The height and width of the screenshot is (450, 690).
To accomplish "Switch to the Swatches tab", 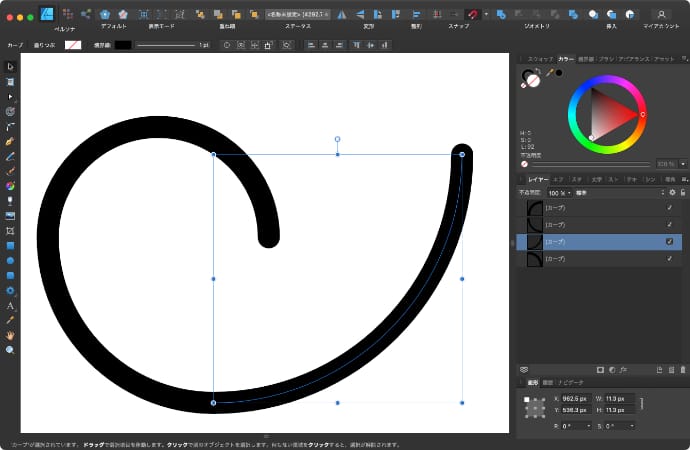I will pos(540,60).
